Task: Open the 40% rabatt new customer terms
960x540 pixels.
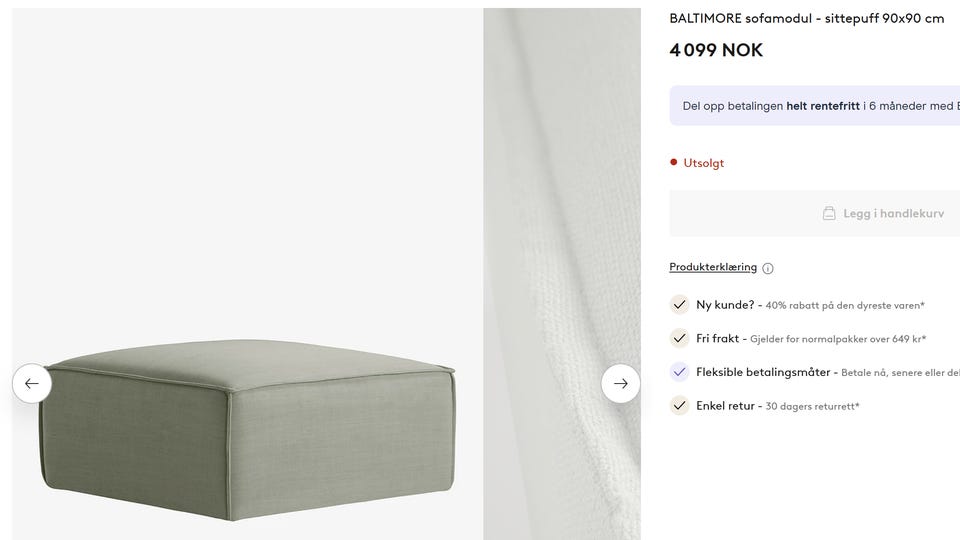Action: (x=845, y=305)
